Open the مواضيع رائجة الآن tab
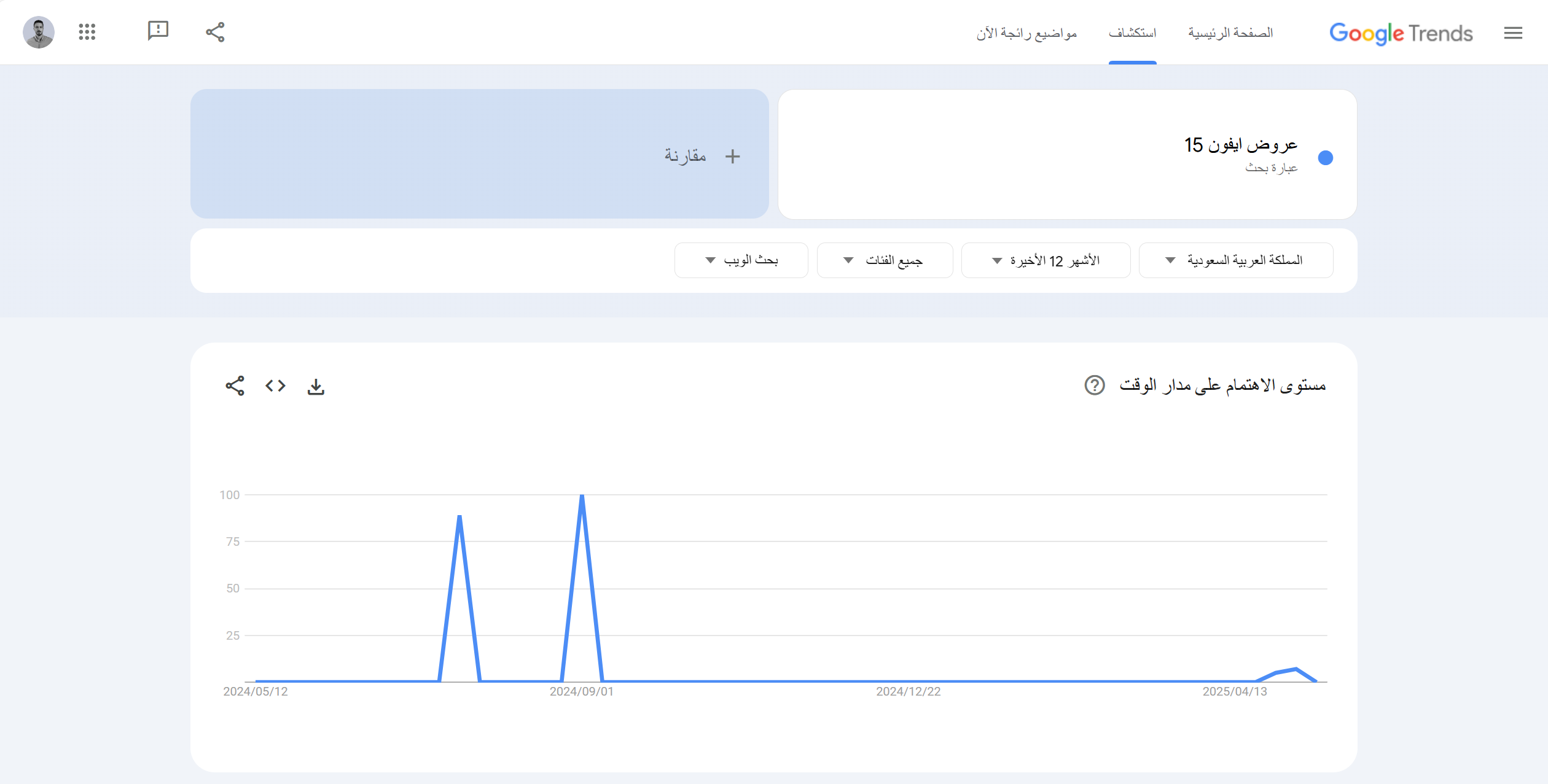The width and height of the screenshot is (1548, 784). click(x=1026, y=33)
